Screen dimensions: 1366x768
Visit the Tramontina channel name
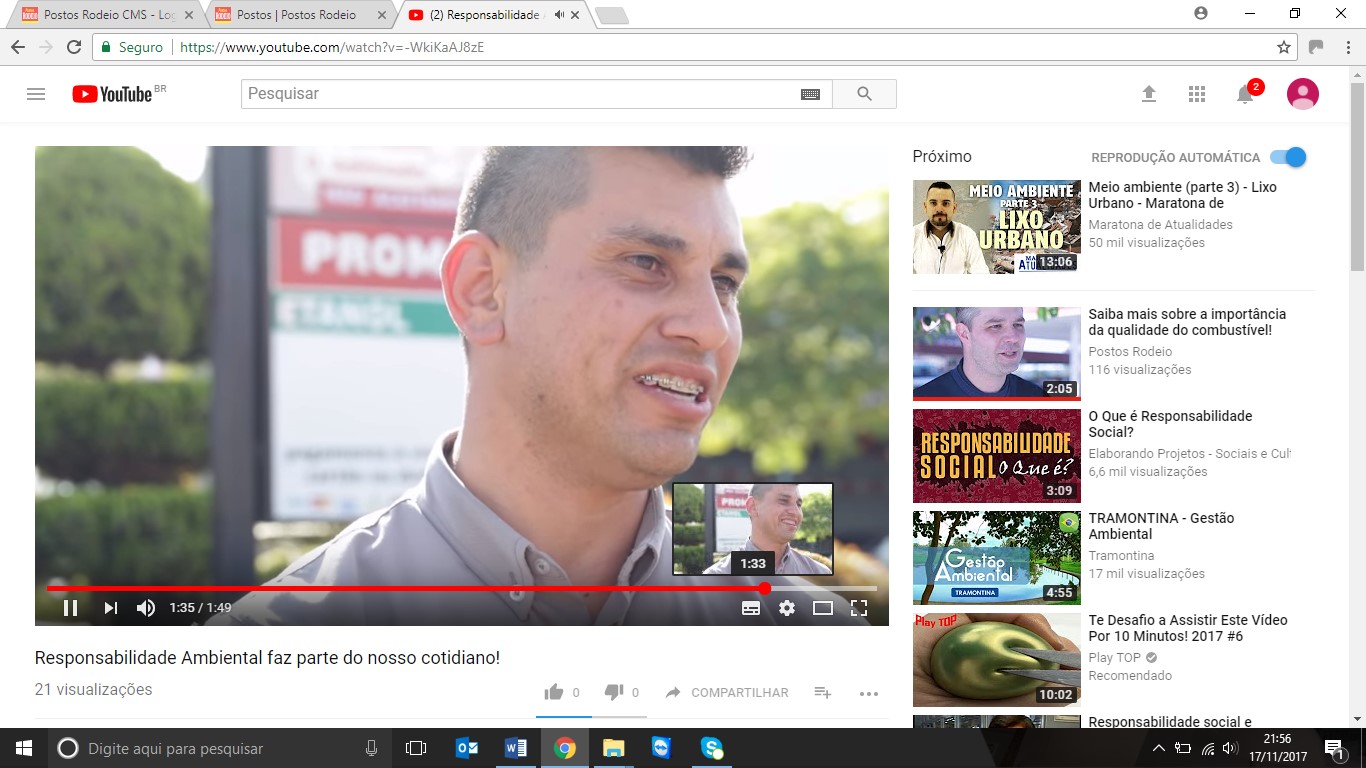(1121, 556)
